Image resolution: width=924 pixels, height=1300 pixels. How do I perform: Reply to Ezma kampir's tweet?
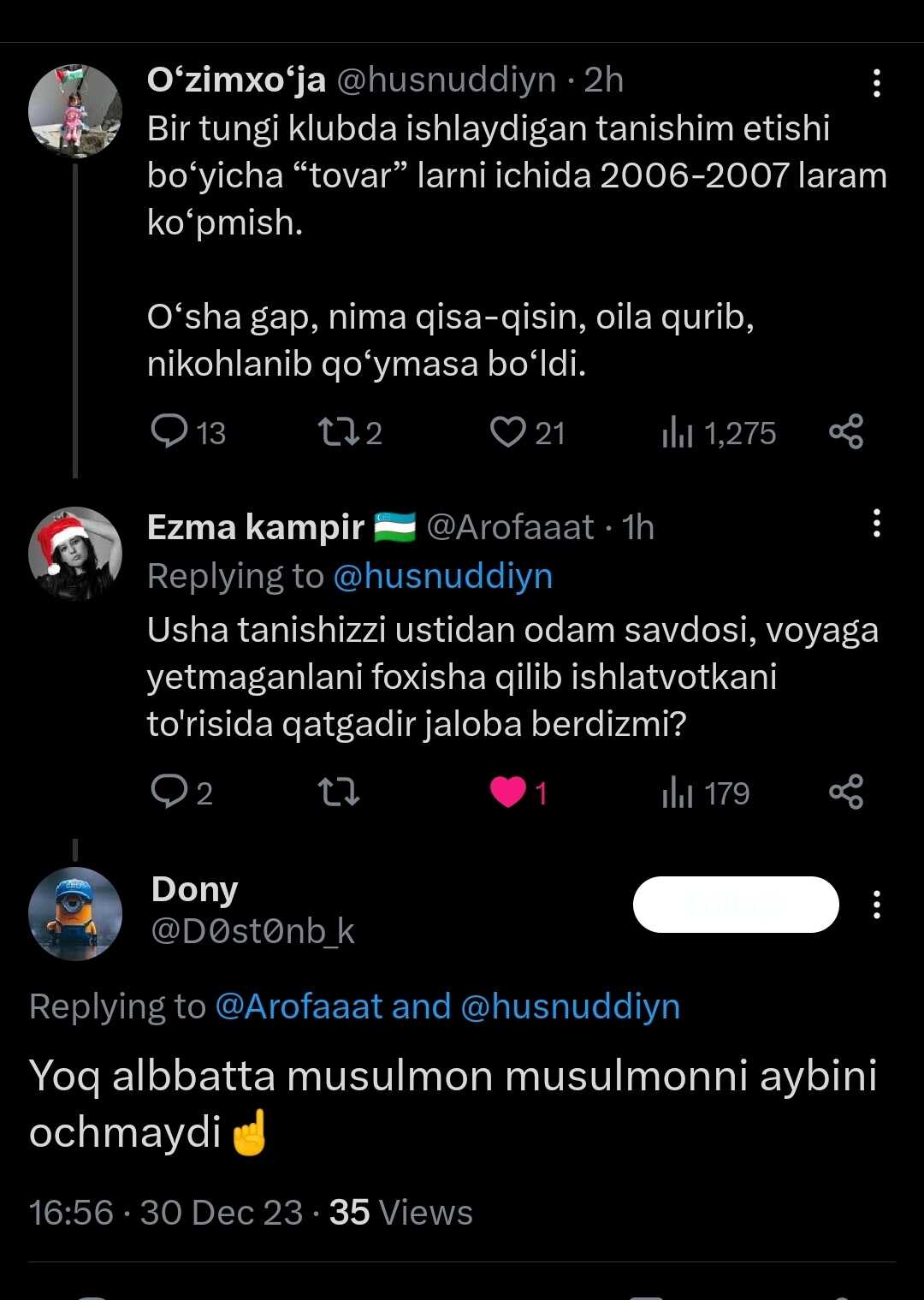point(169,792)
